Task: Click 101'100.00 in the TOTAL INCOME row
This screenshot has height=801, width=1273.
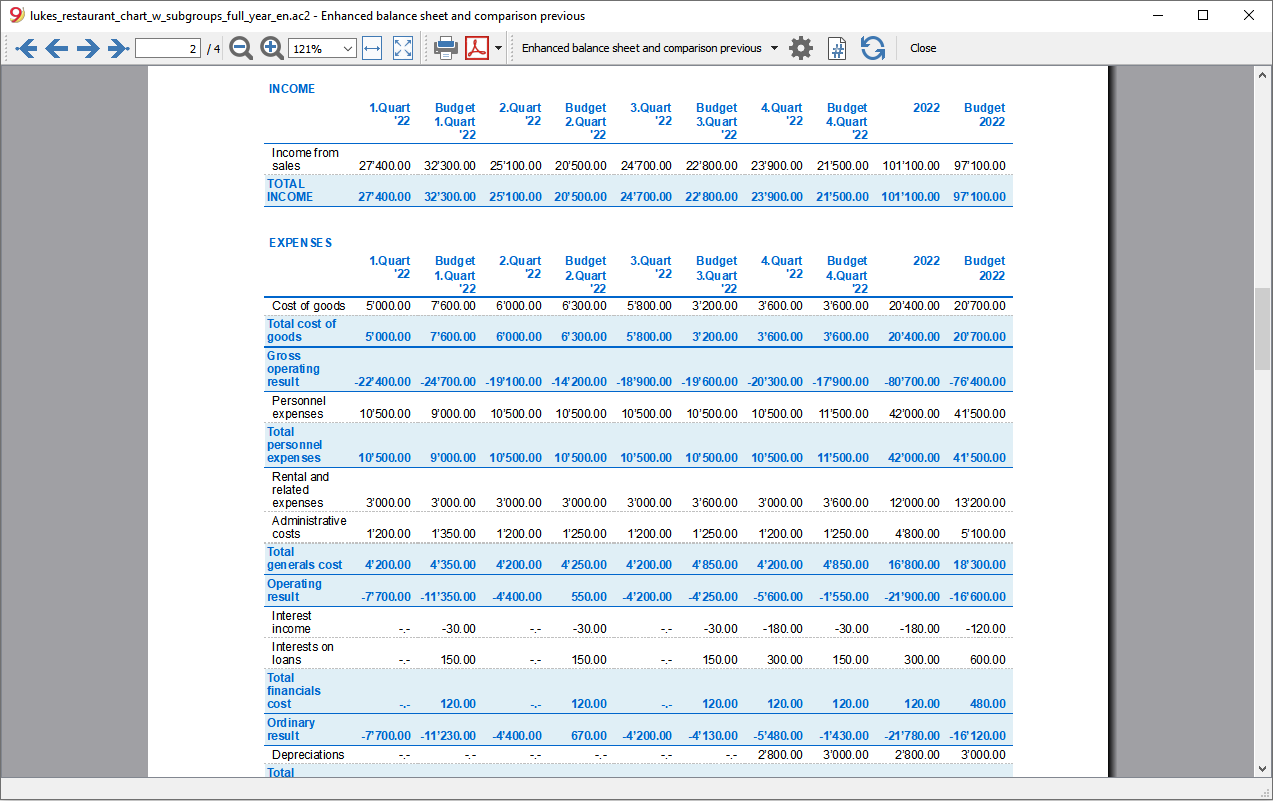Action: (910, 197)
